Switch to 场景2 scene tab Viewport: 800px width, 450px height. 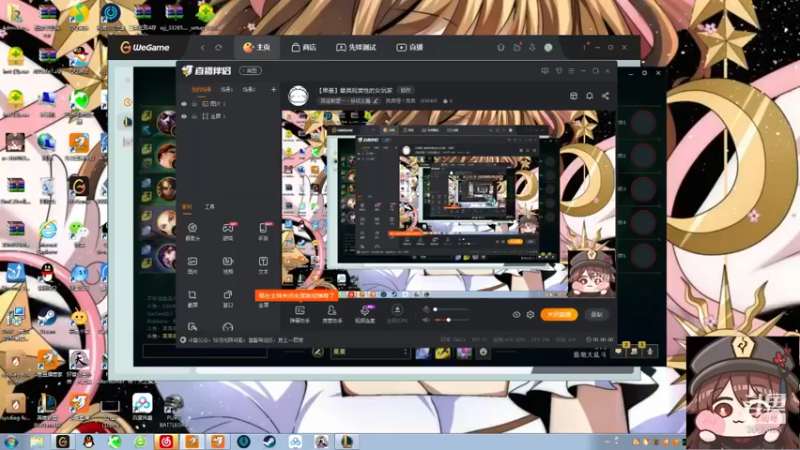click(x=249, y=90)
